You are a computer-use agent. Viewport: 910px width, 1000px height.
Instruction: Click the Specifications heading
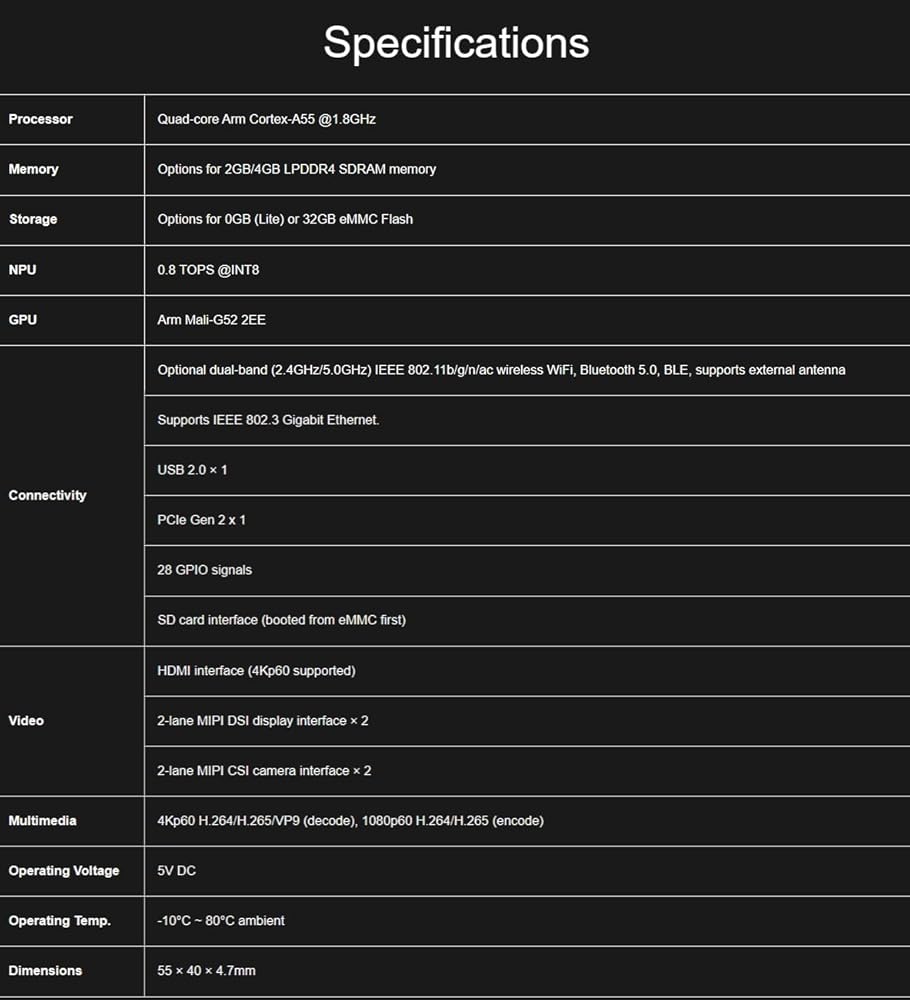click(x=456, y=43)
